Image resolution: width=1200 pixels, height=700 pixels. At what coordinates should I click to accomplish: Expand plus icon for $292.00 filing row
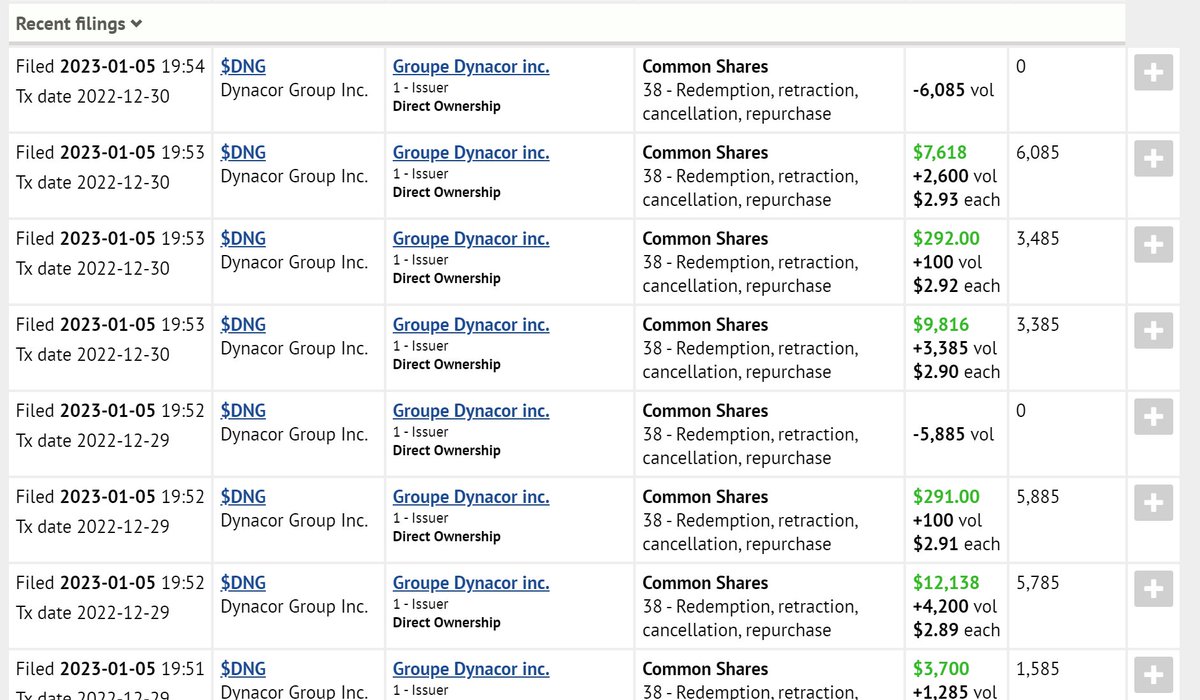click(1153, 245)
